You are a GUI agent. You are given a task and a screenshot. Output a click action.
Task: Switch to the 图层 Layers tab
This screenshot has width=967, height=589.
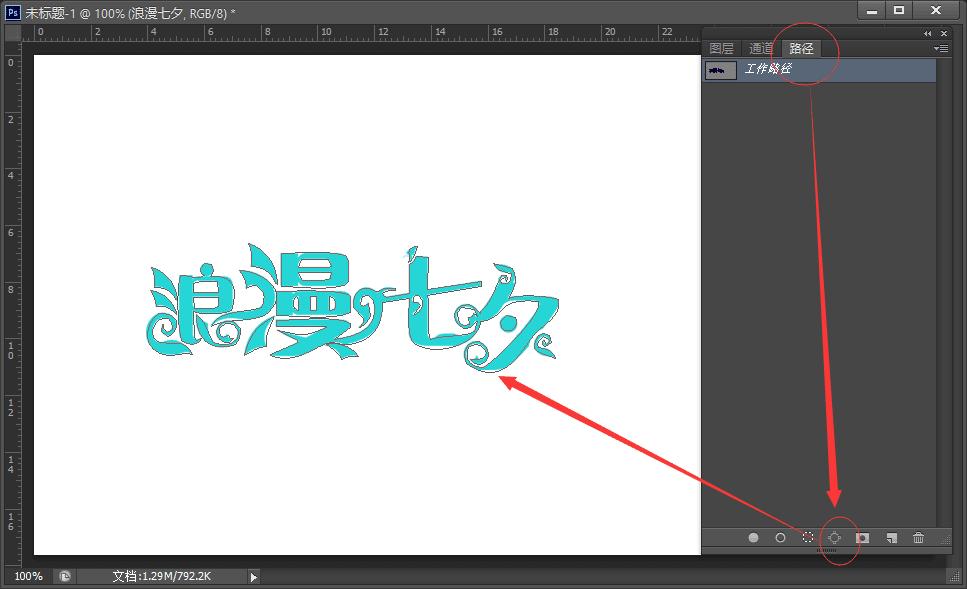[x=722, y=47]
